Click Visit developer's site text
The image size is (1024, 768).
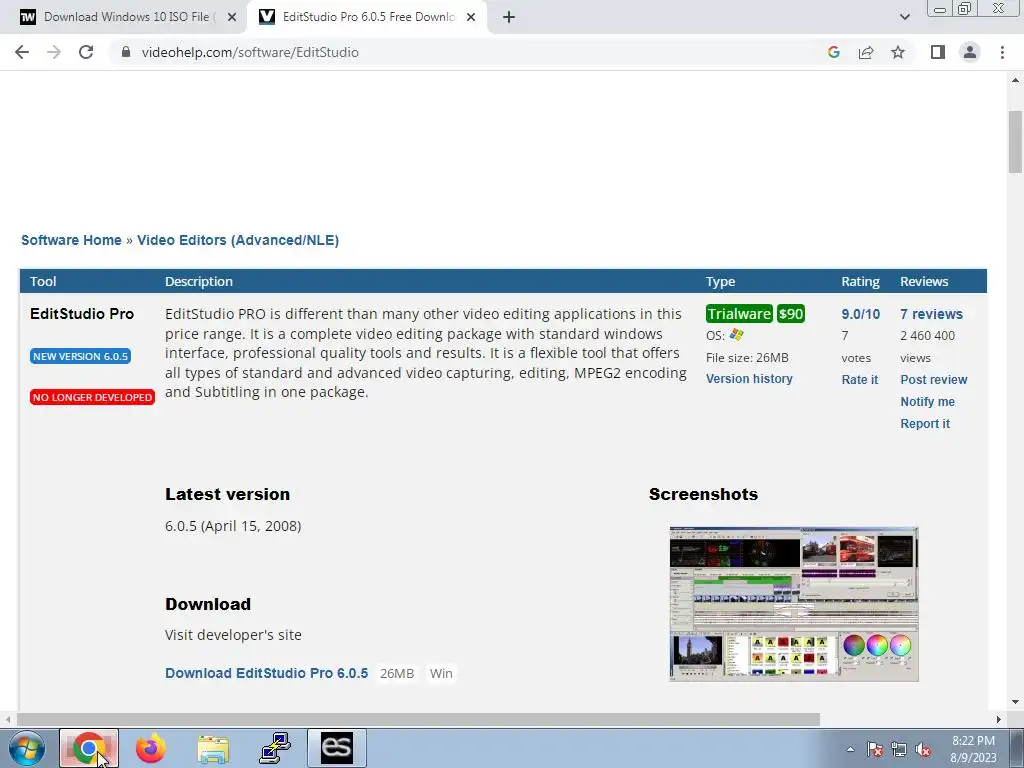pyautogui.click(x=233, y=635)
